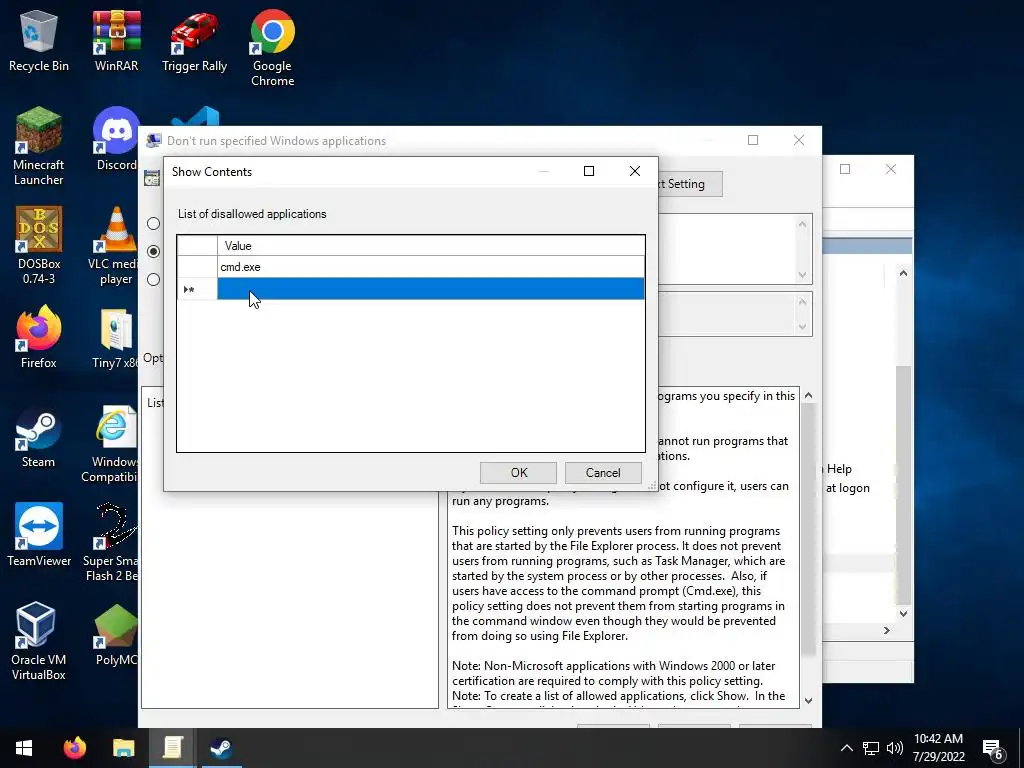Close the background editor window
1024x768 pixels.
891,169
